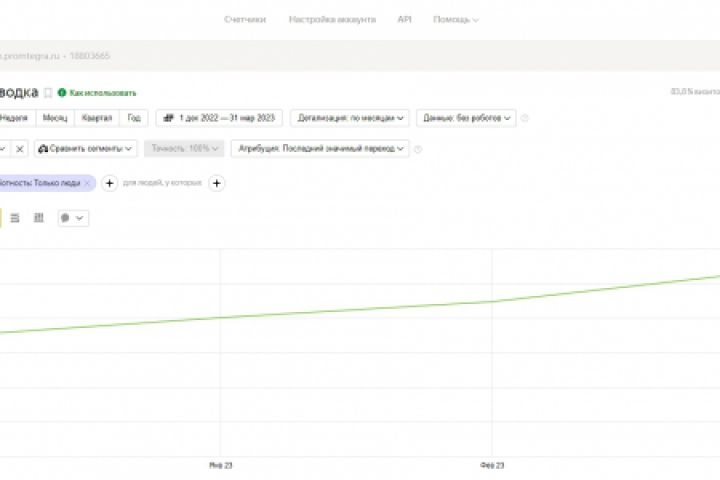Open the segment dropdown chevron left of the X button
Viewport: 720px width, 480px height.
[x=4, y=149]
